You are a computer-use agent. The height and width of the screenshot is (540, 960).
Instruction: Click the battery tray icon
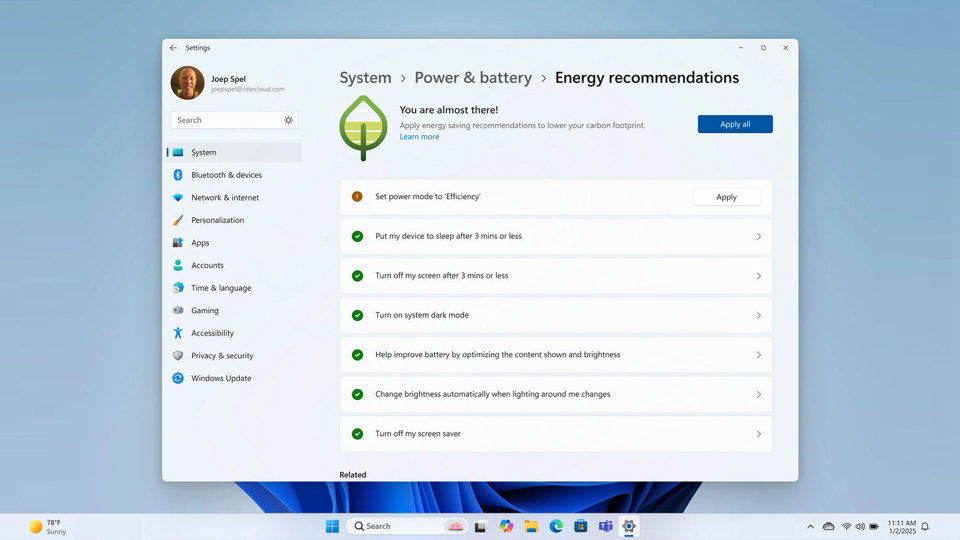pyautogui.click(x=874, y=527)
